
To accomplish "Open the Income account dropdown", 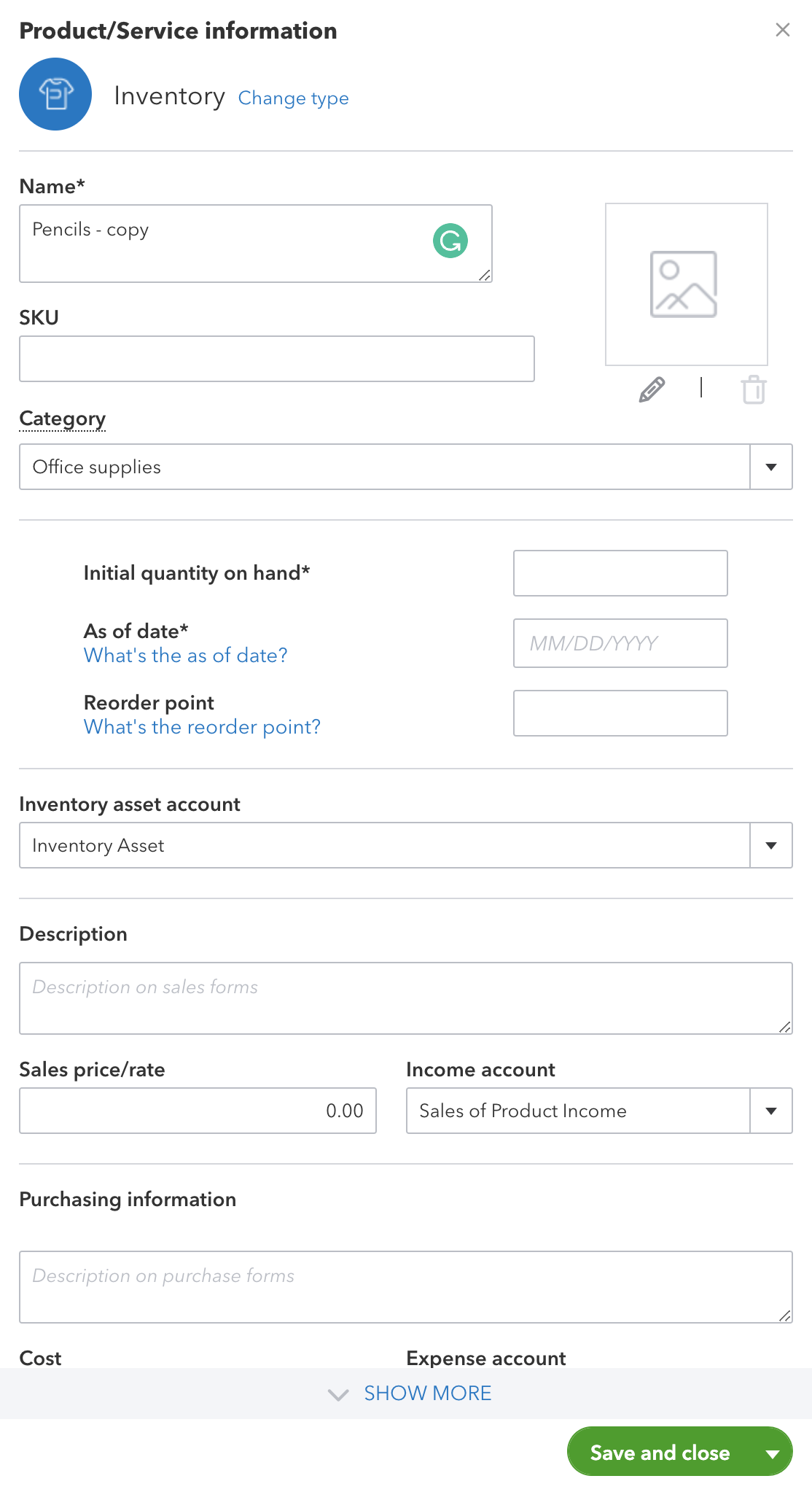I will (770, 1111).
